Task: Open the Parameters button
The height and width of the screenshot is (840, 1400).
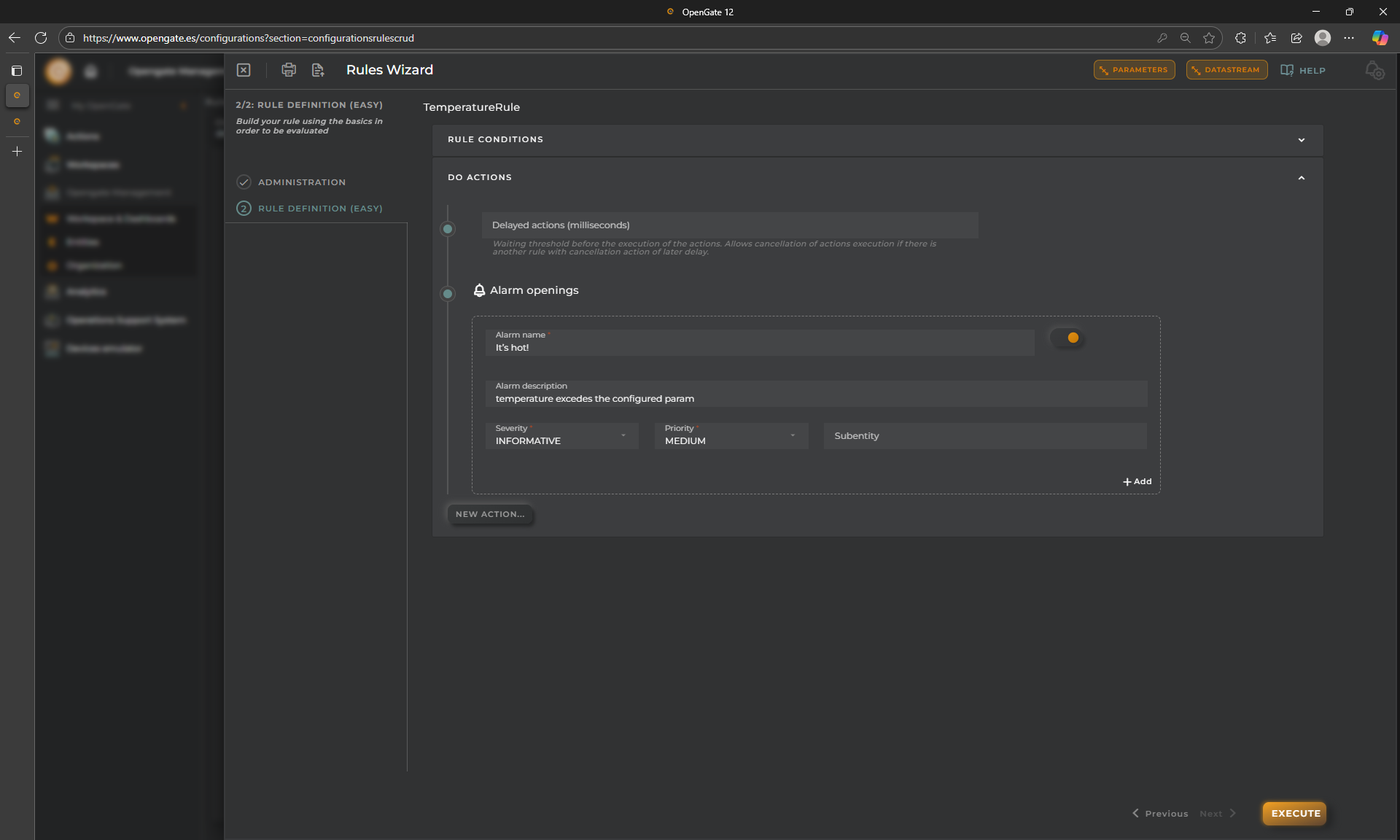Action: pyautogui.click(x=1134, y=70)
